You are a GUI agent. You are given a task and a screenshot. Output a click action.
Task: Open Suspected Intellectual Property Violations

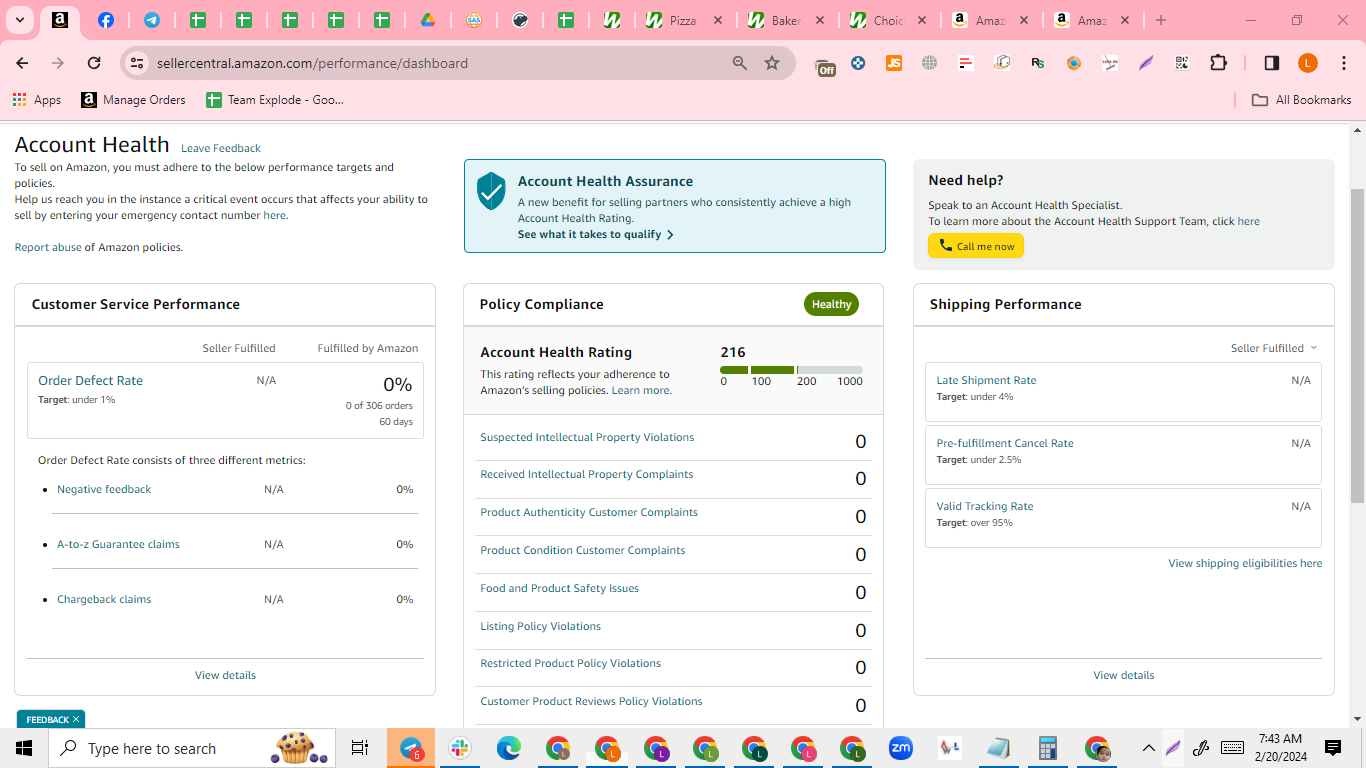[587, 437]
